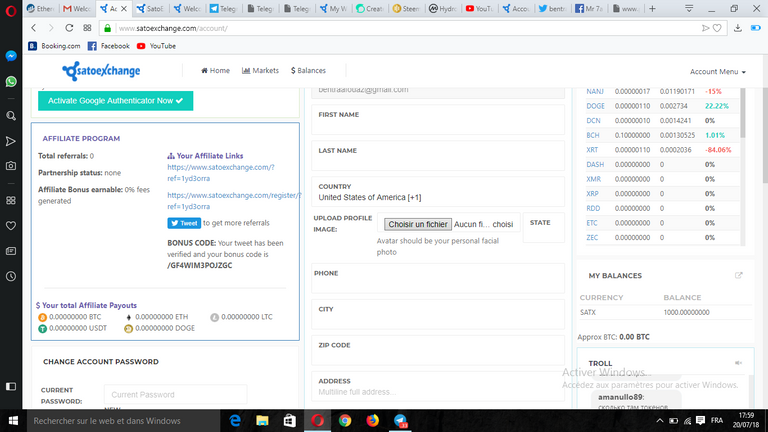Switch to the Gmail Welcome tab
The height and width of the screenshot is (432, 768).
(x=77, y=8)
